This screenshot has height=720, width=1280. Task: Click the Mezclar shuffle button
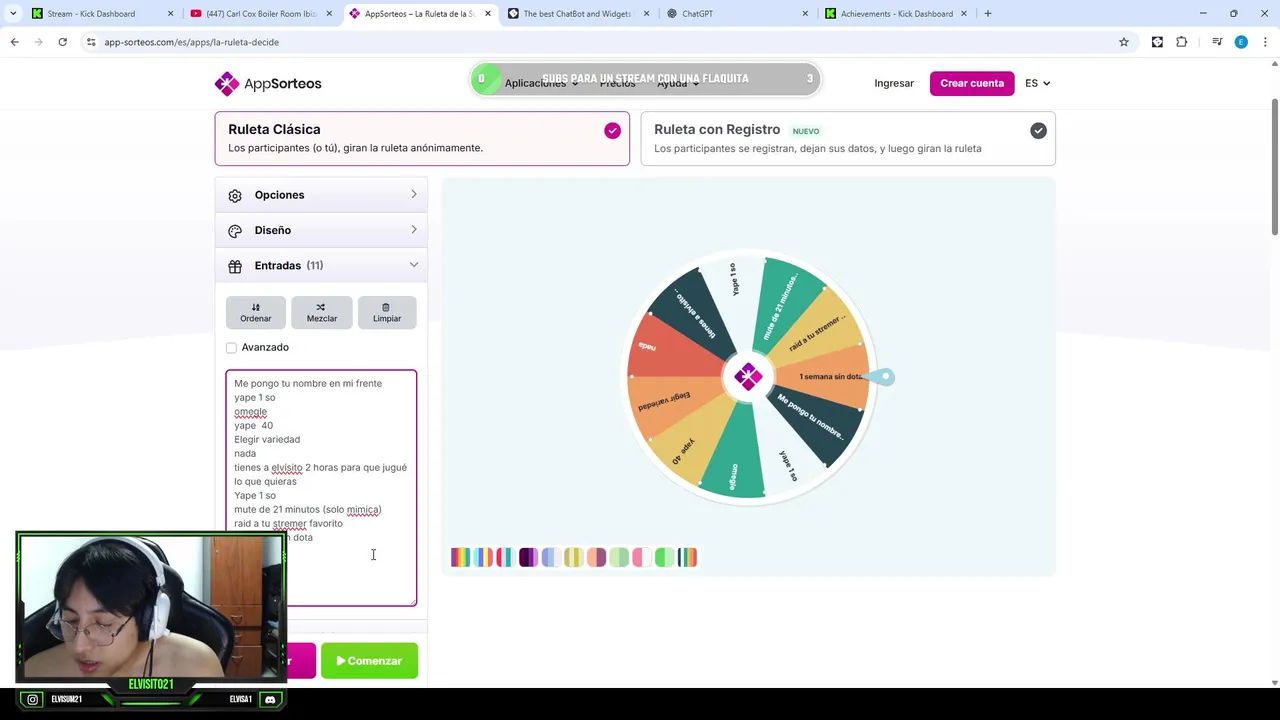pyautogui.click(x=321, y=312)
